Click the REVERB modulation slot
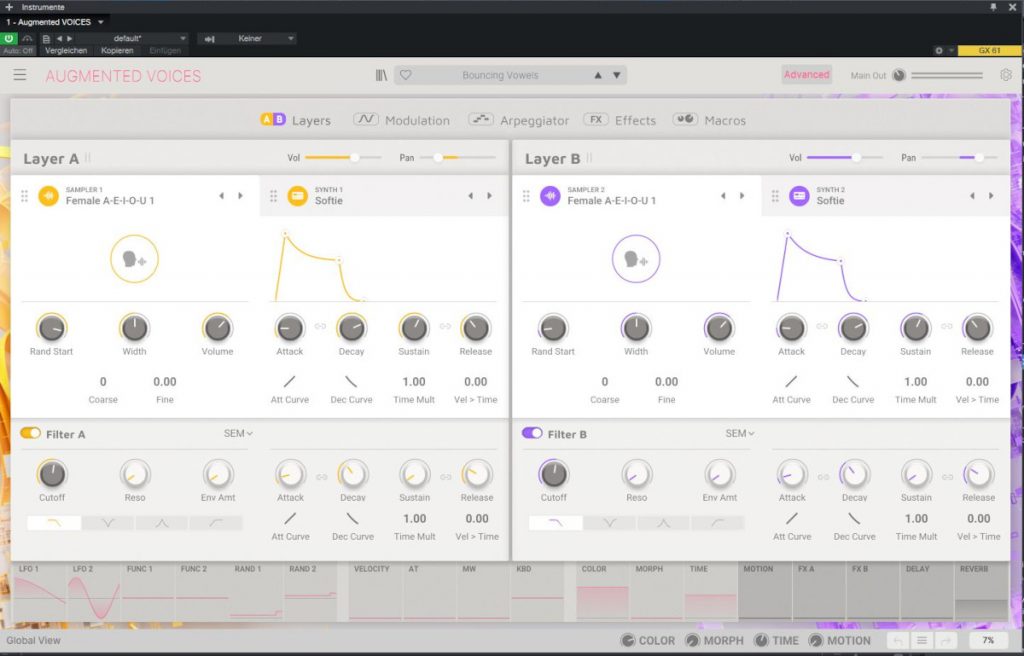1024x656 pixels. pos(981,592)
